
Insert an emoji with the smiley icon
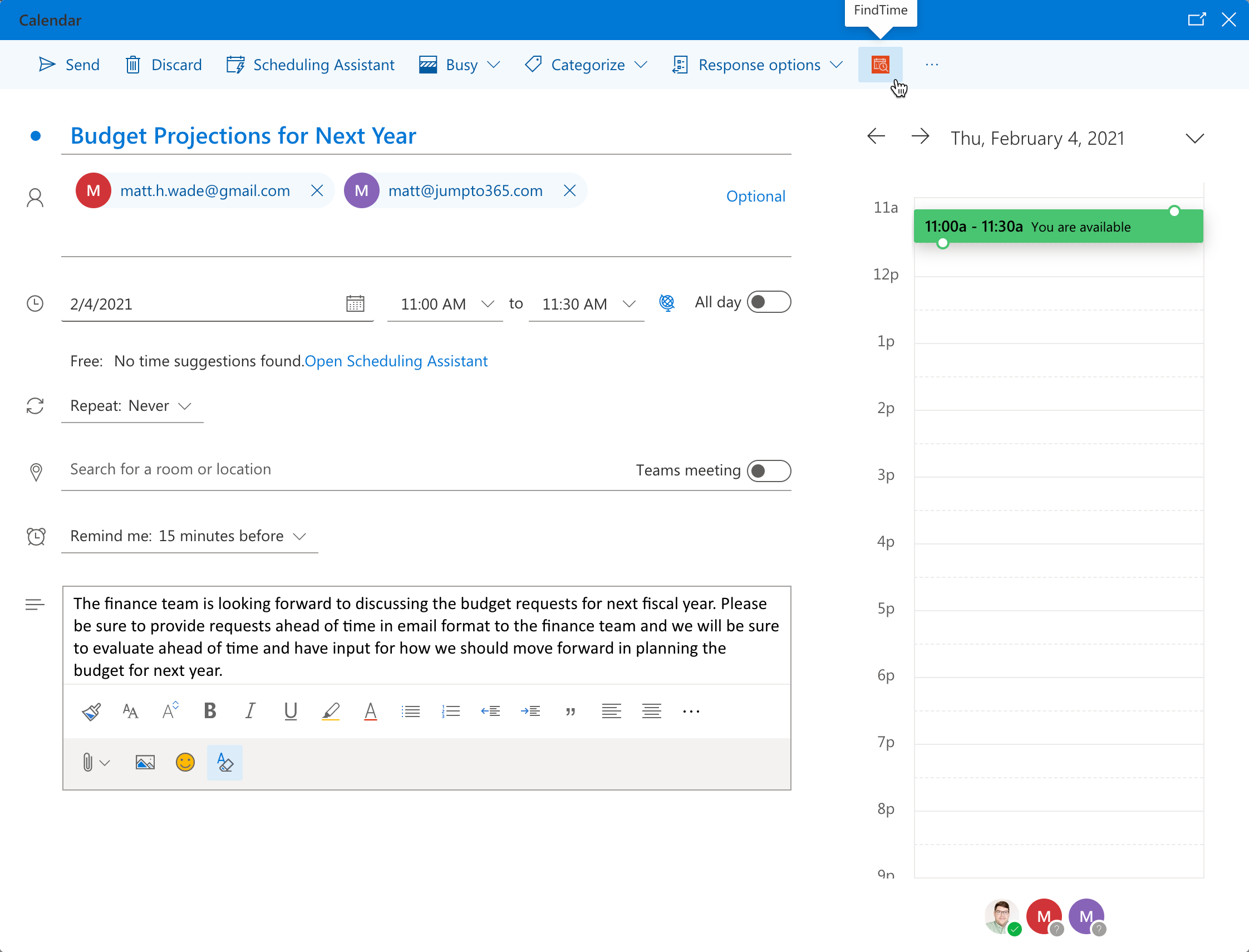pos(185,762)
